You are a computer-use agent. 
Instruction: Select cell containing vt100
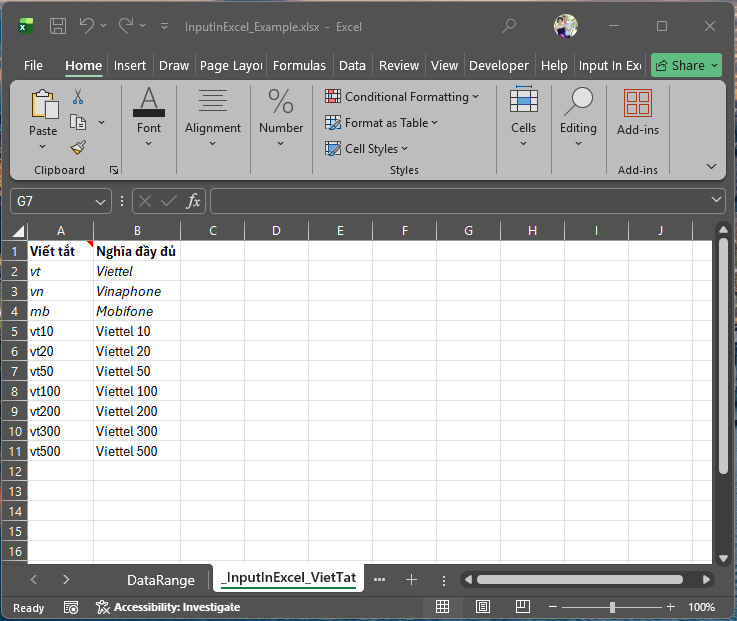point(61,391)
